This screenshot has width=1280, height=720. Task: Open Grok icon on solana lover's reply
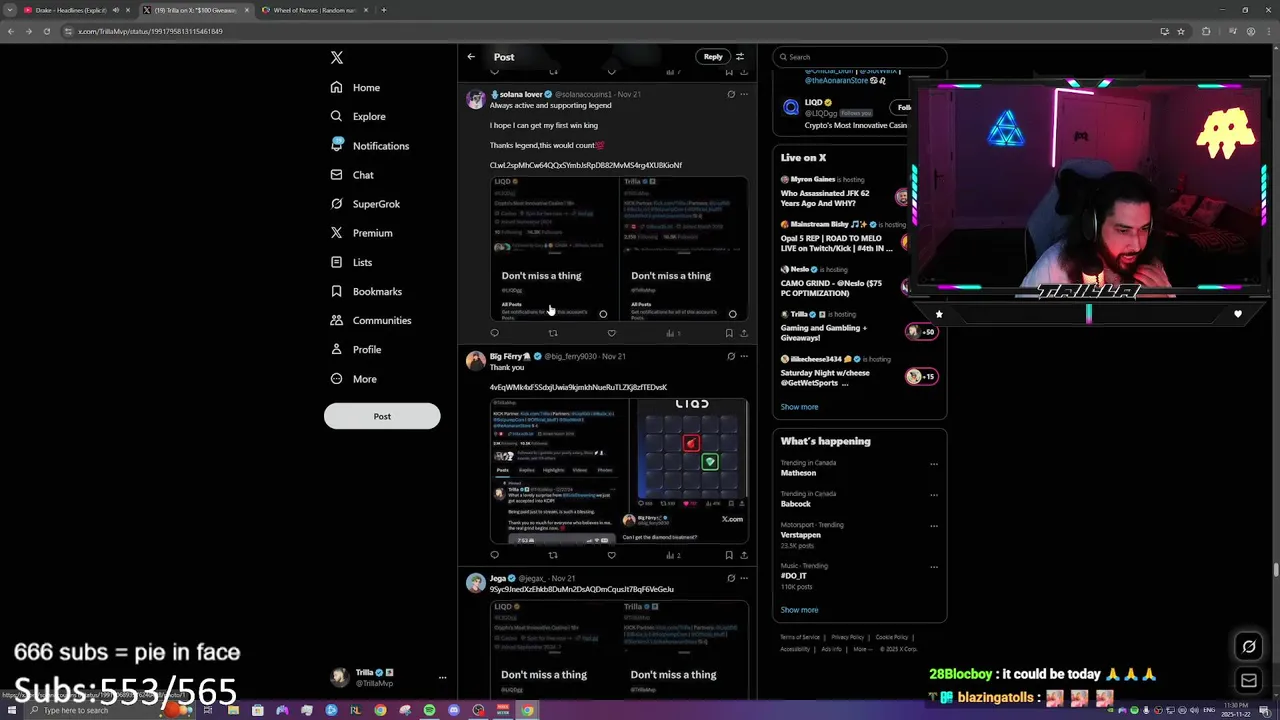click(731, 94)
